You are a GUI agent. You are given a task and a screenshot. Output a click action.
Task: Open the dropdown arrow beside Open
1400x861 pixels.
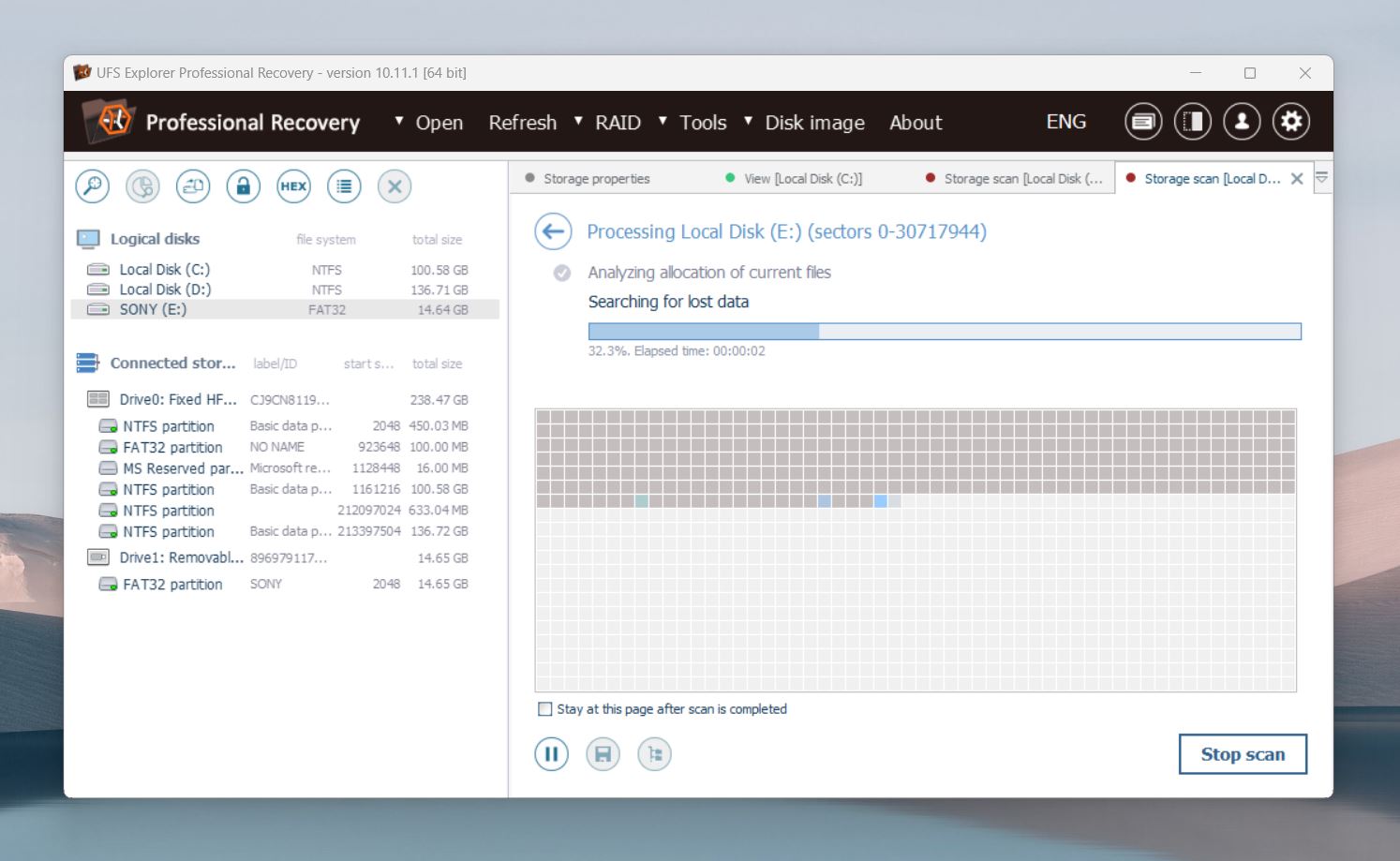399,121
